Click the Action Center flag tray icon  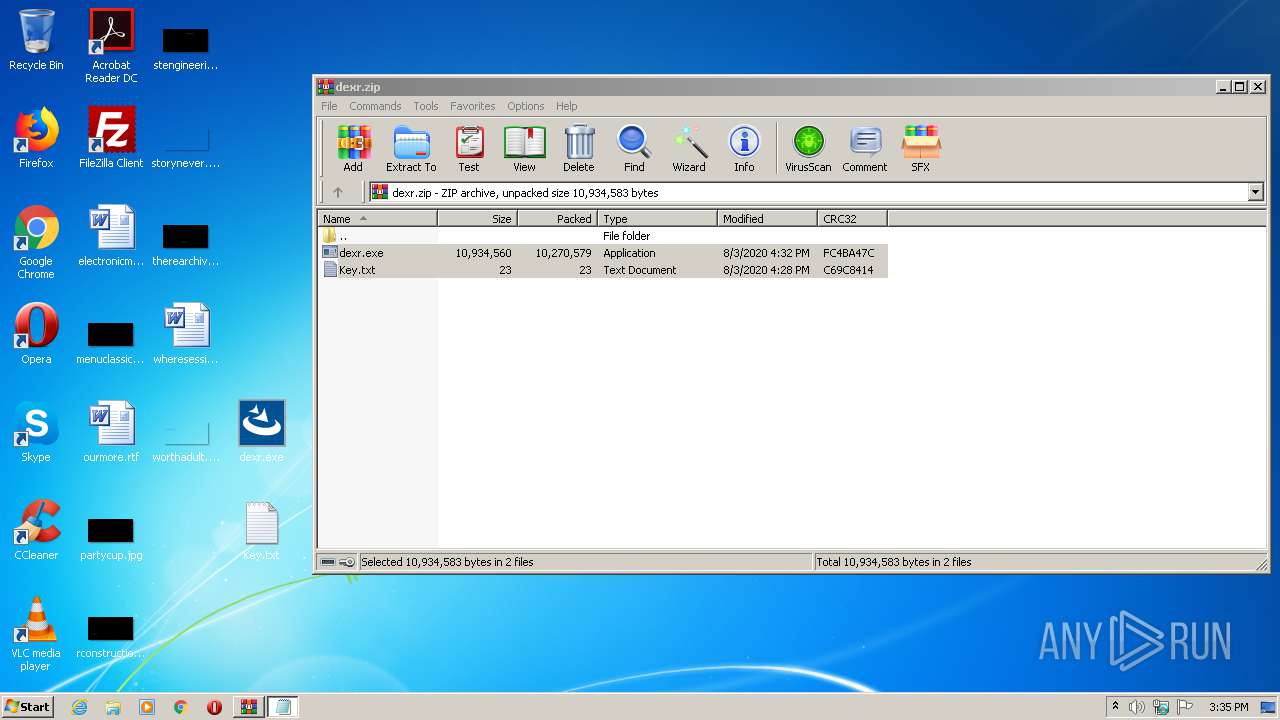(x=1185, y=707)
